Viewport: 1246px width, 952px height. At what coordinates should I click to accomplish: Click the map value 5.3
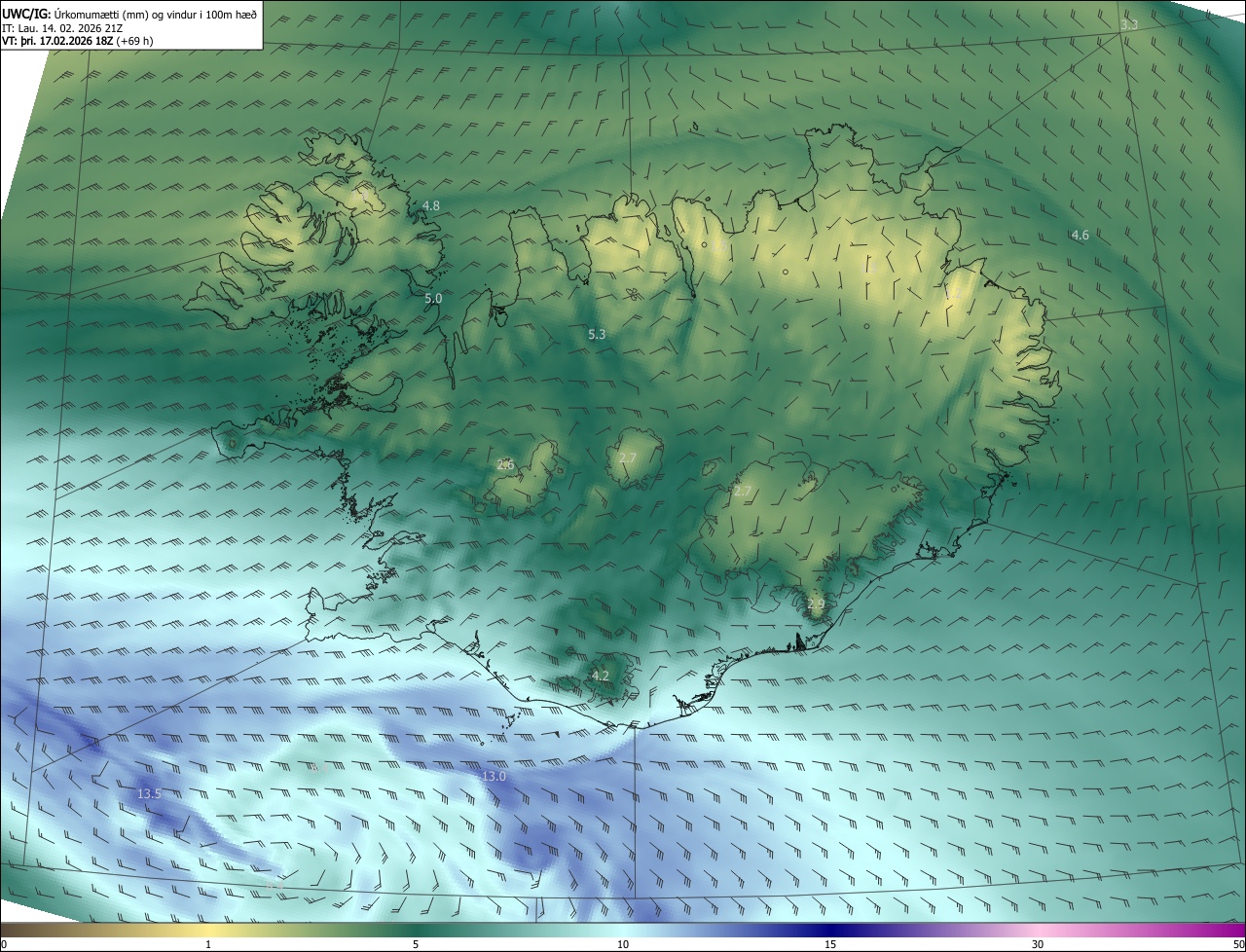click(597, 334)
